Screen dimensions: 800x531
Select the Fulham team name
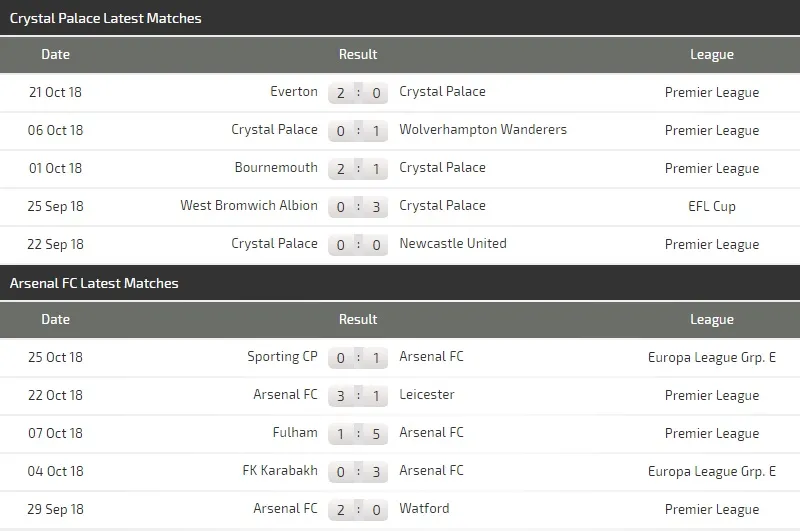pos(295,433)
